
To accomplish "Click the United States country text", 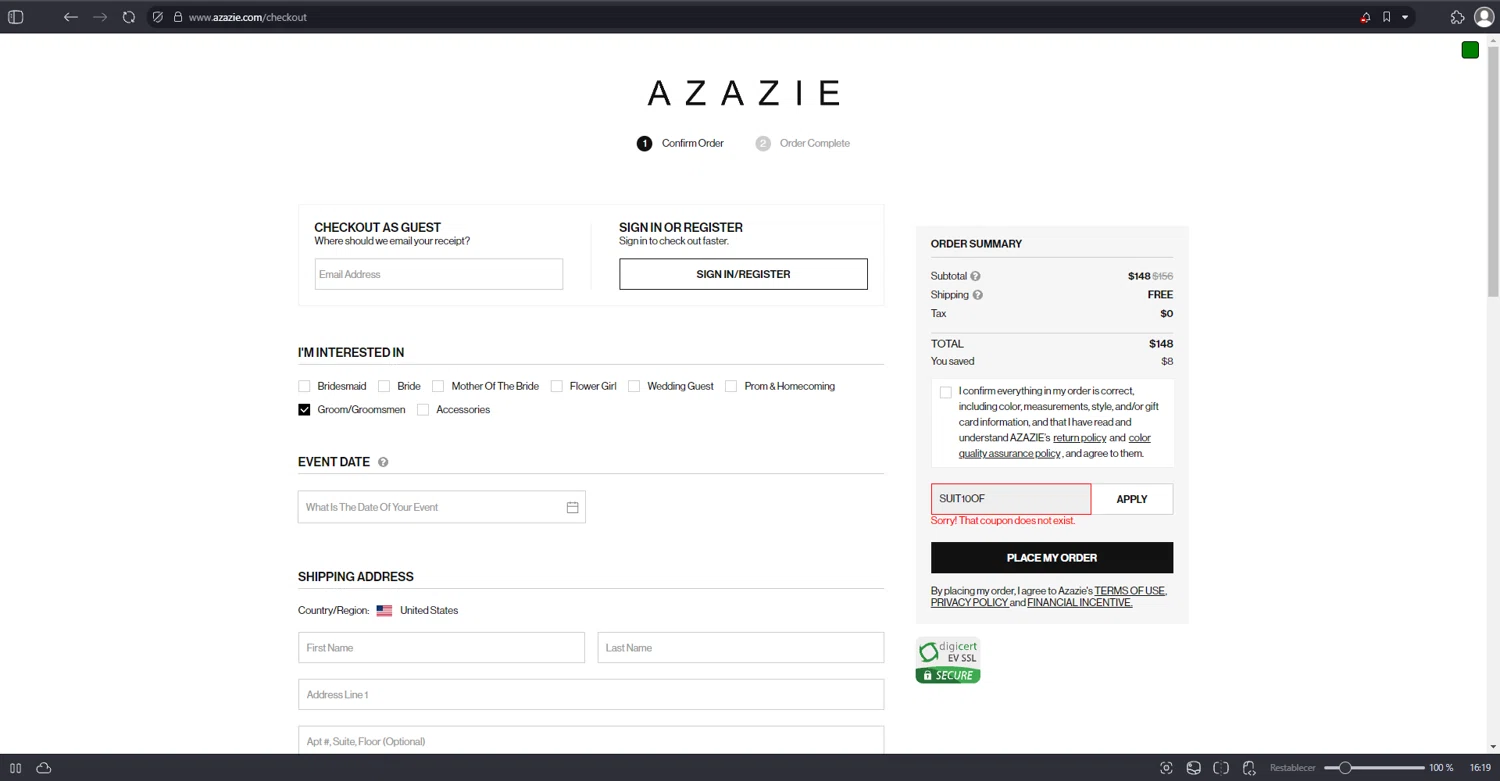I will pyautogui.click(x=429, y=610).
